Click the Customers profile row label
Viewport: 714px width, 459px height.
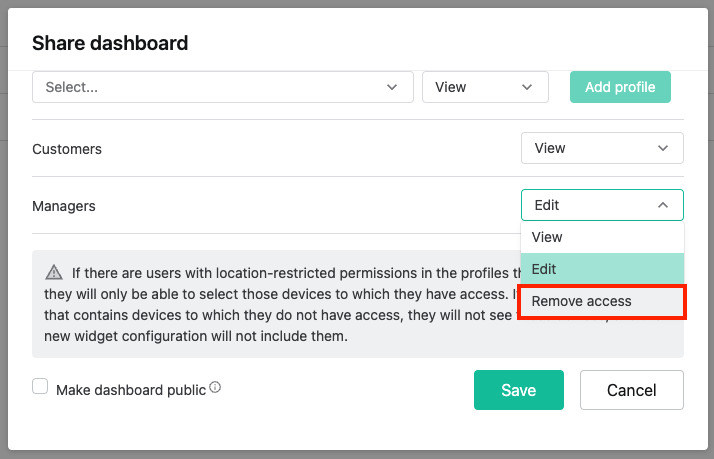point(67,148)
